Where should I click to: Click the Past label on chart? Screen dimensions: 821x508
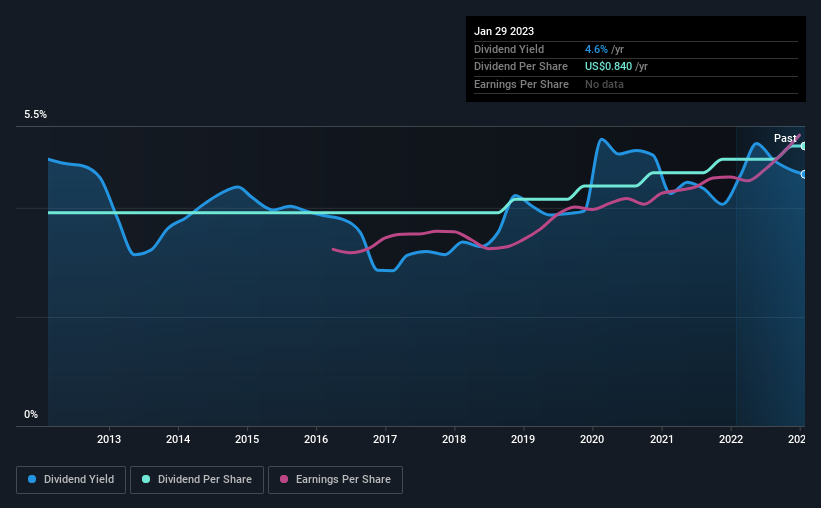[785, 138]
